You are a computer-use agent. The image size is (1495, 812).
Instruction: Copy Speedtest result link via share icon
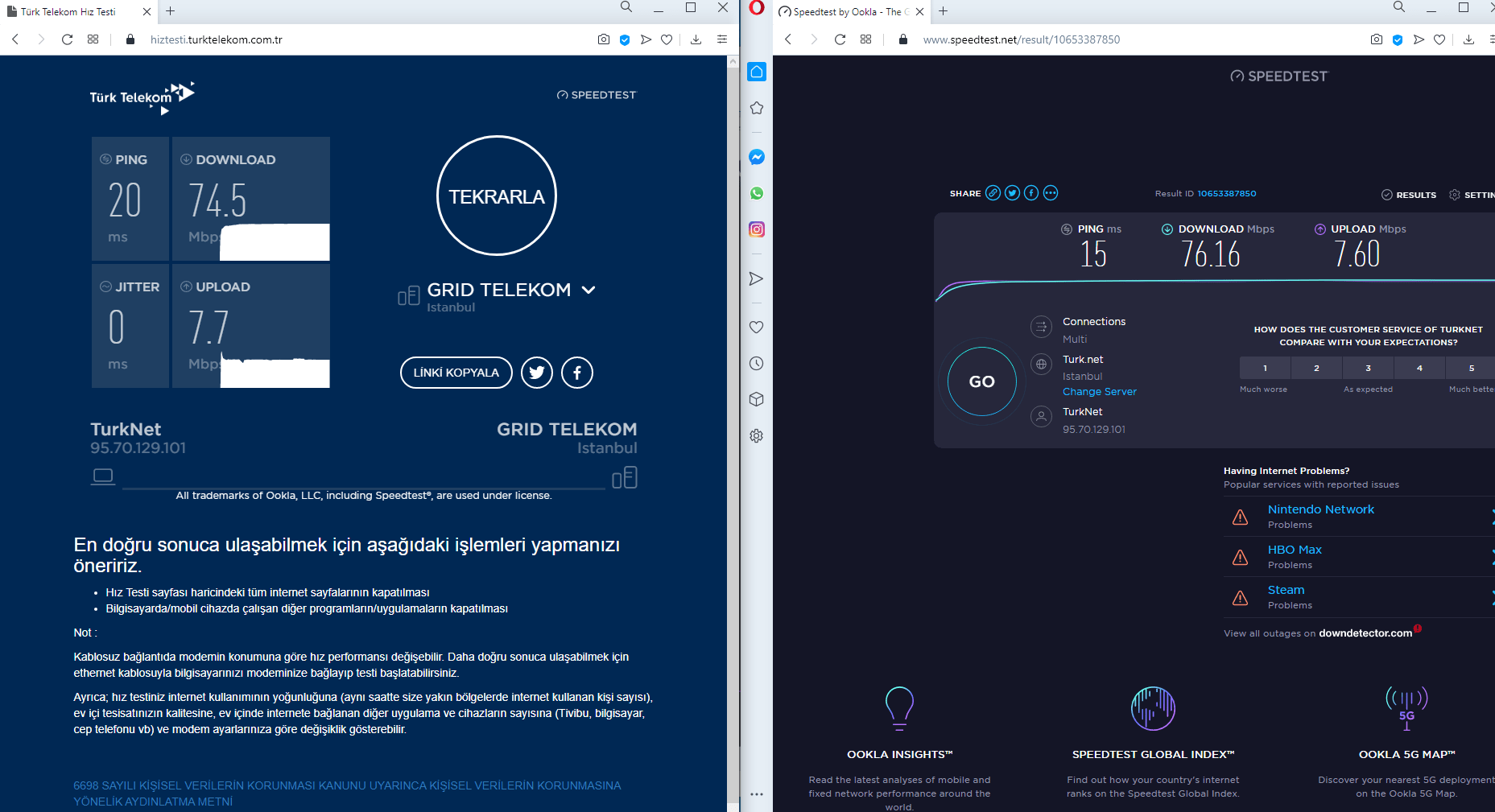coord(993,193)
